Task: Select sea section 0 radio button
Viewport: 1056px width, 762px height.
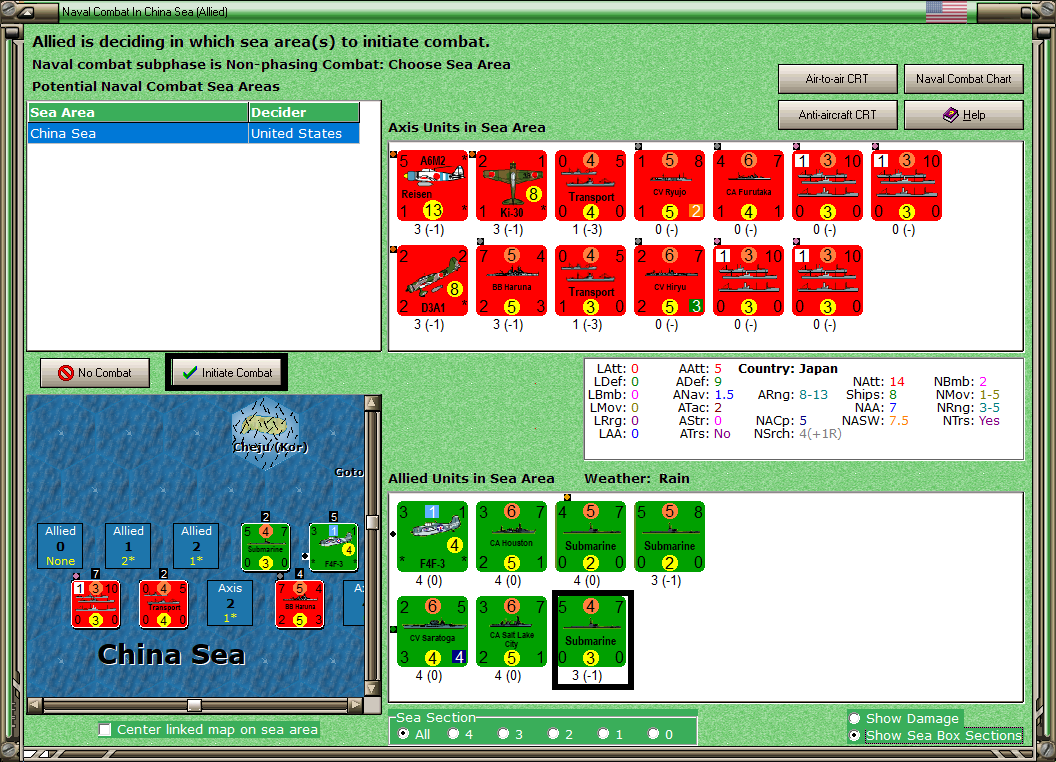Action: (x=653, y=734)
